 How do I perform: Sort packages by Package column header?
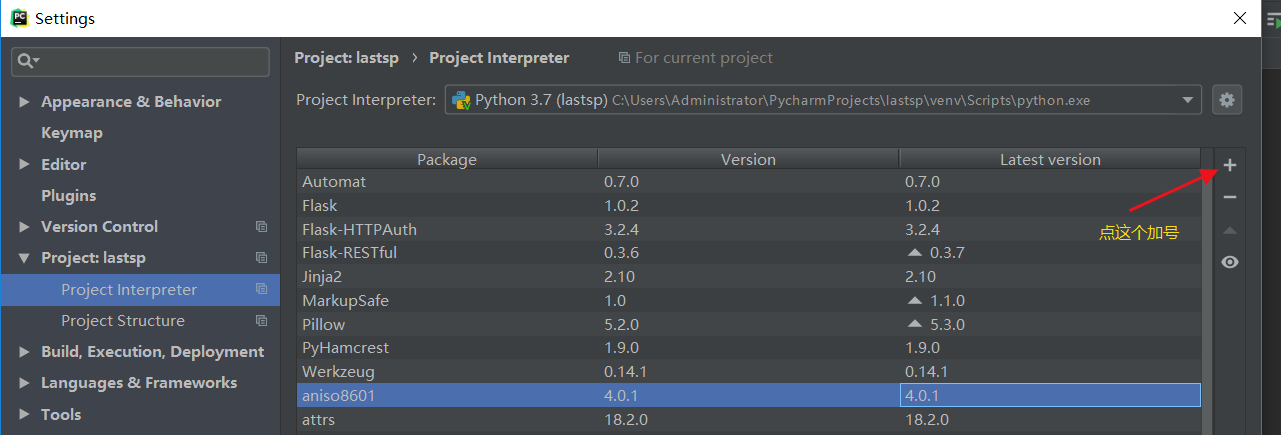coord(447,160)
